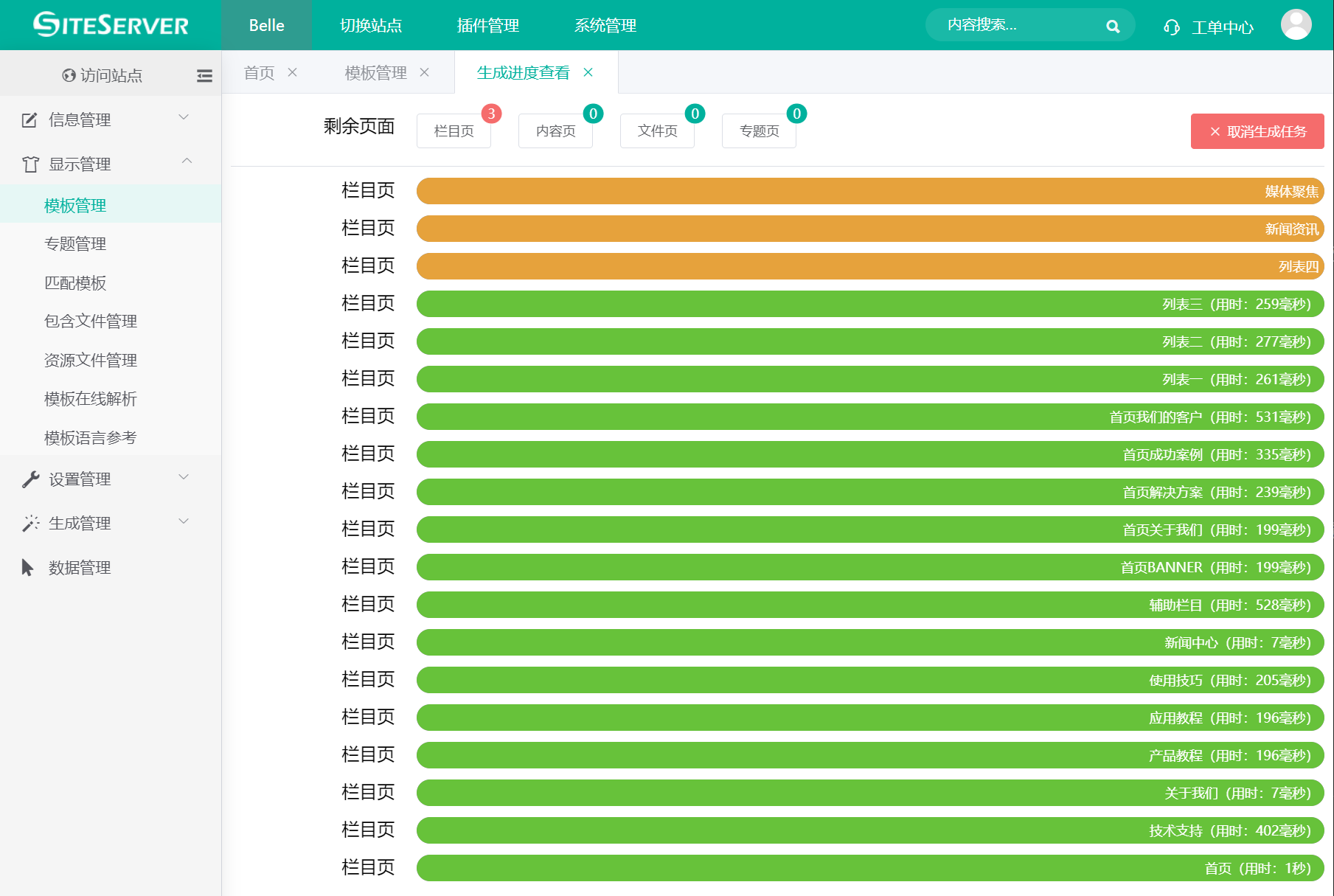Image resolution: width=1334 pixels, height=896 pixels.
Task: Close the 模板管理 tab
Action: [x=425, y=72]
